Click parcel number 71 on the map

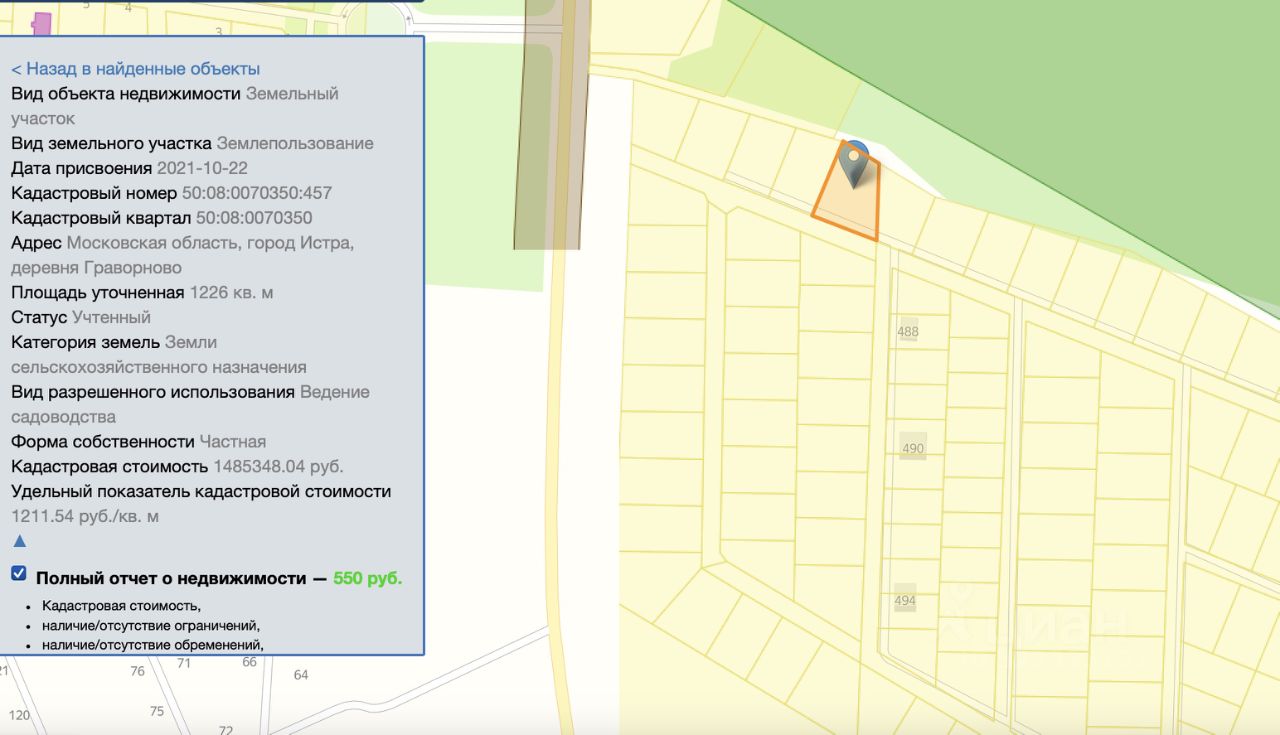(184, 663)
